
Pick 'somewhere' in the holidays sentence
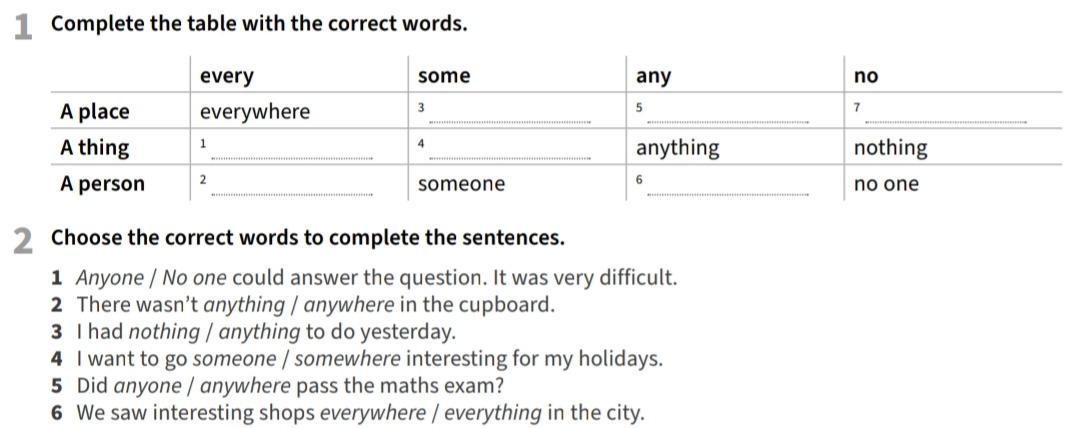pos(348,358)
